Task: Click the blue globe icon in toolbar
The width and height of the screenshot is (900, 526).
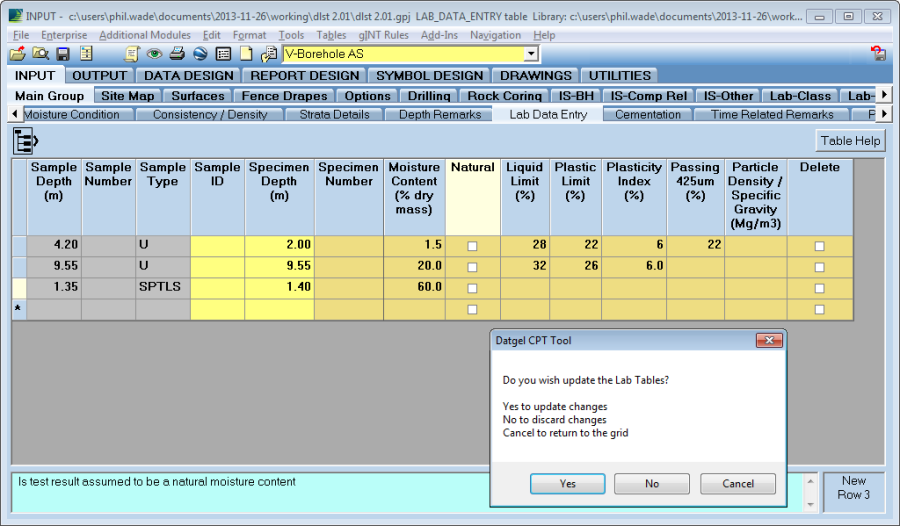Action: (200, 54)
